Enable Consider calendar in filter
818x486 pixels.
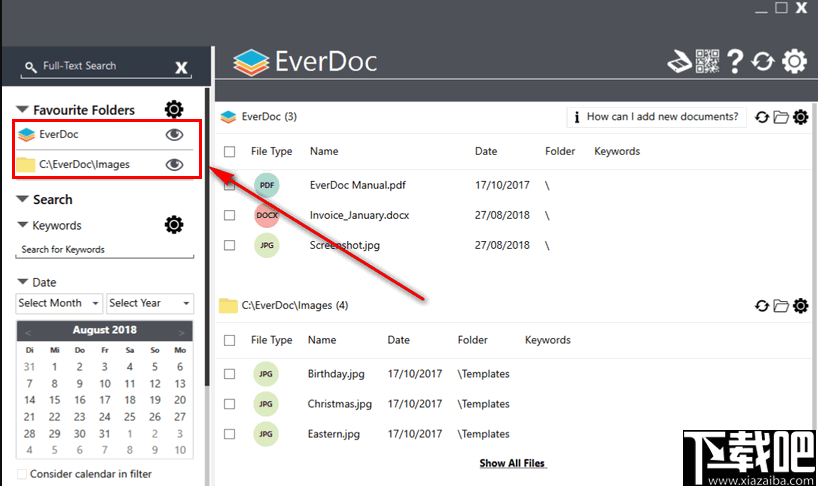coord(22,474)
